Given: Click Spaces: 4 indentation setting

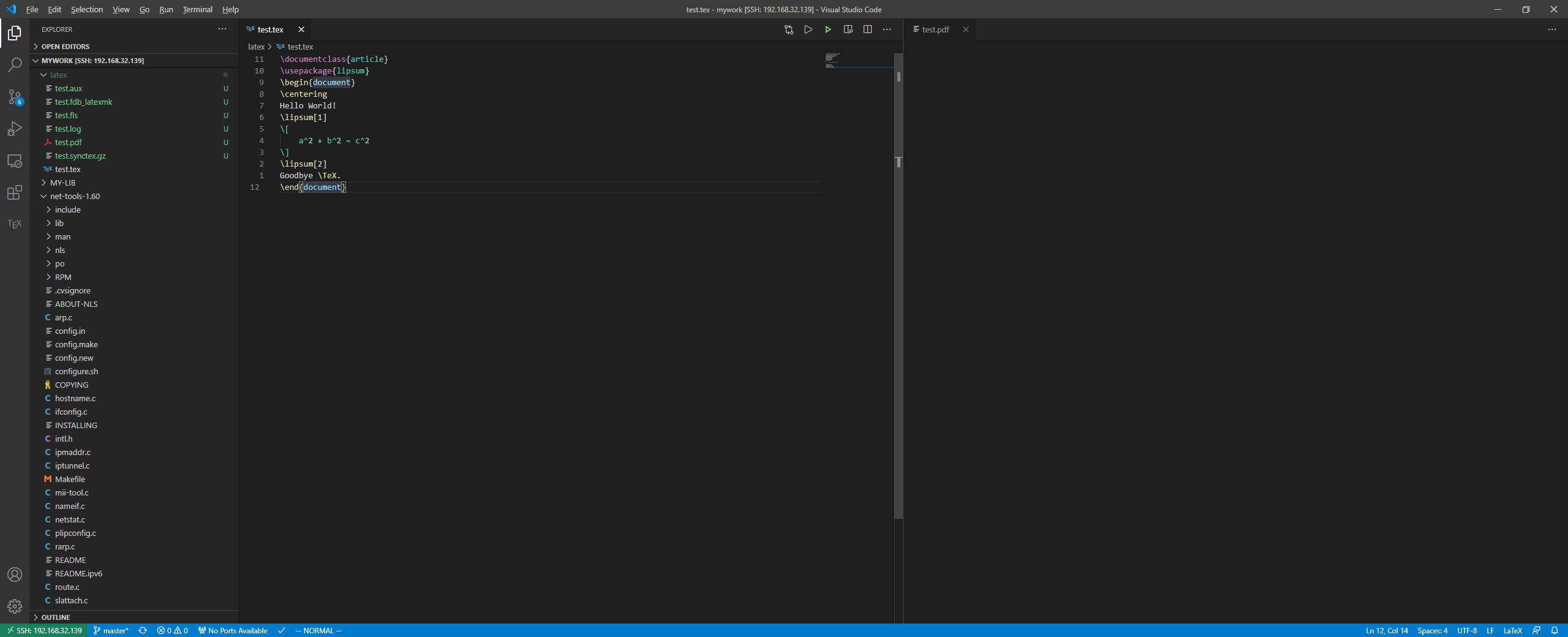Looking at the screenshot, I should click(x=1433, y=630).
